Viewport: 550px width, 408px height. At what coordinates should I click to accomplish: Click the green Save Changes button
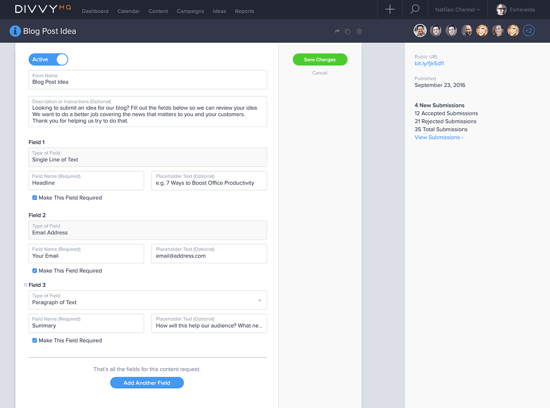(320, 60)
